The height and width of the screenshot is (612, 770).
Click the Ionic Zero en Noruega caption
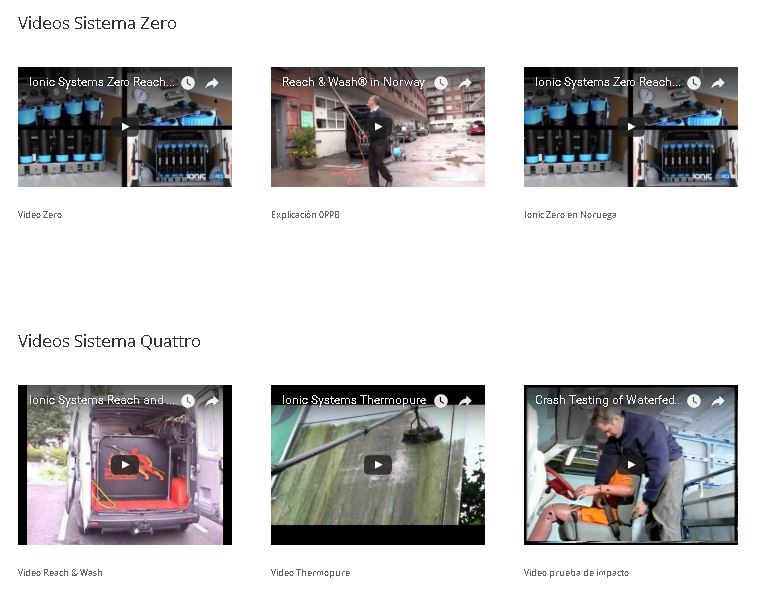click(x=570, y=215)
